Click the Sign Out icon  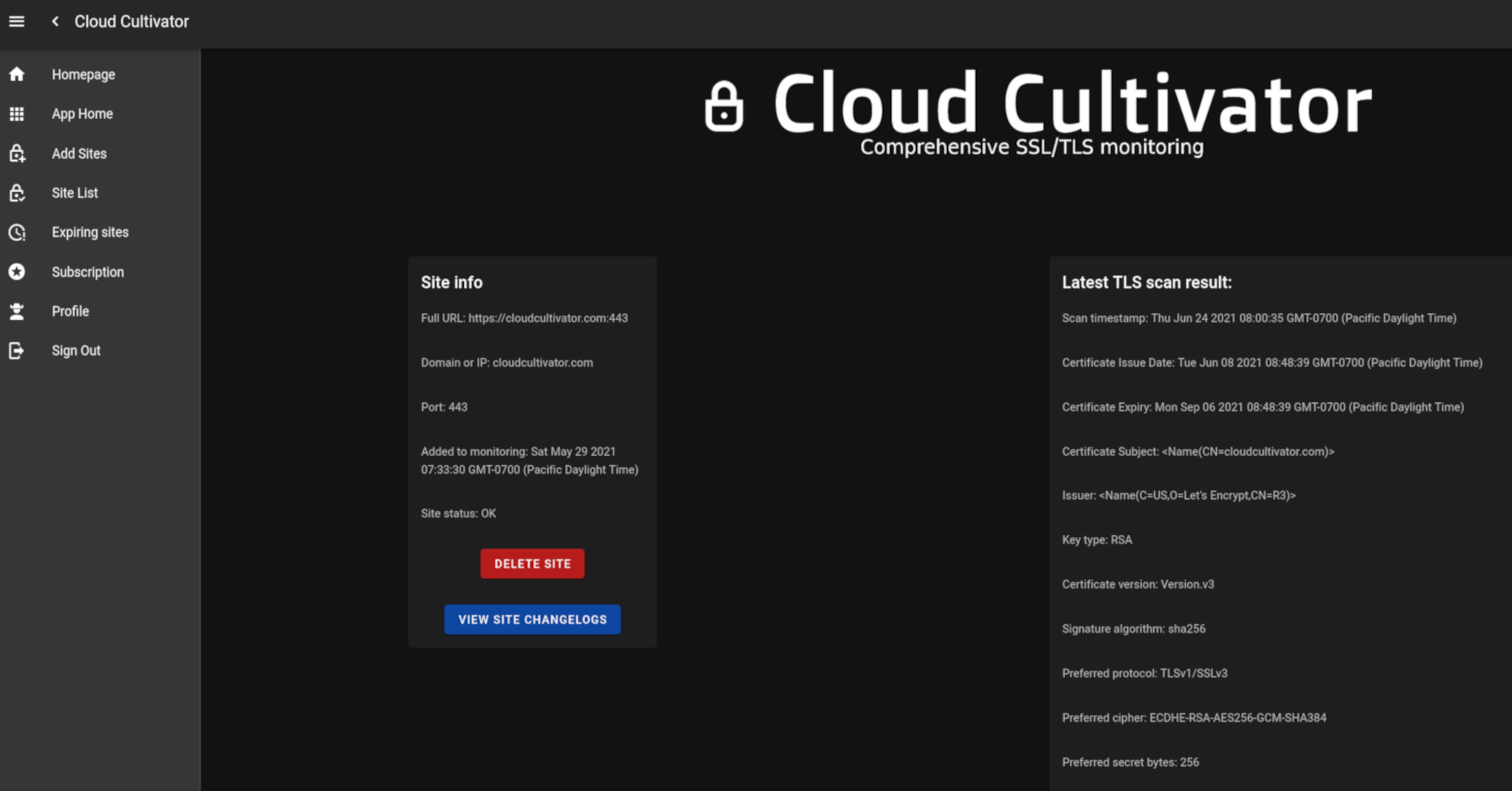coord(17,350)
